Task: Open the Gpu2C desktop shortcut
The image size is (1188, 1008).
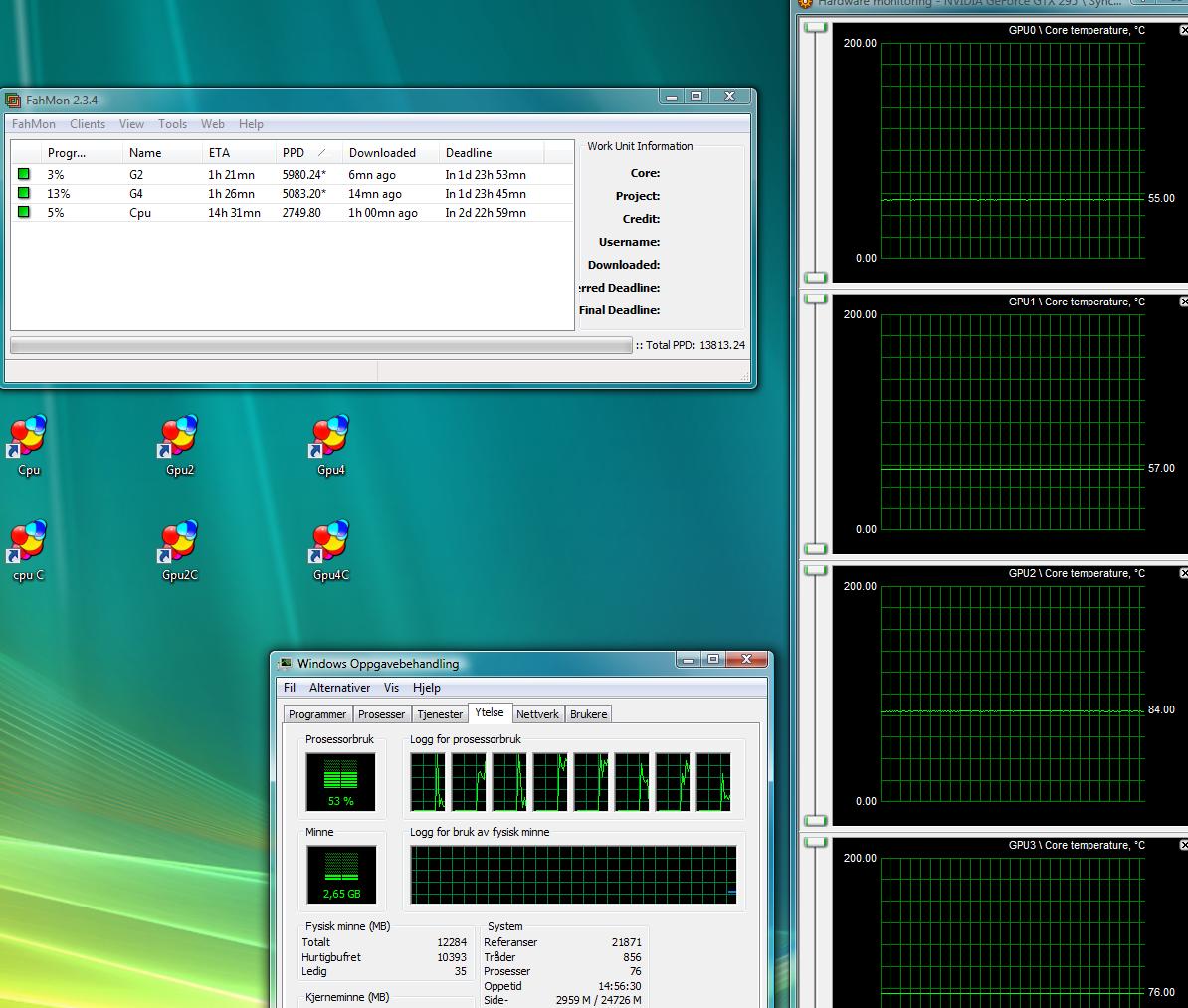Action: (x=179, y=551)
